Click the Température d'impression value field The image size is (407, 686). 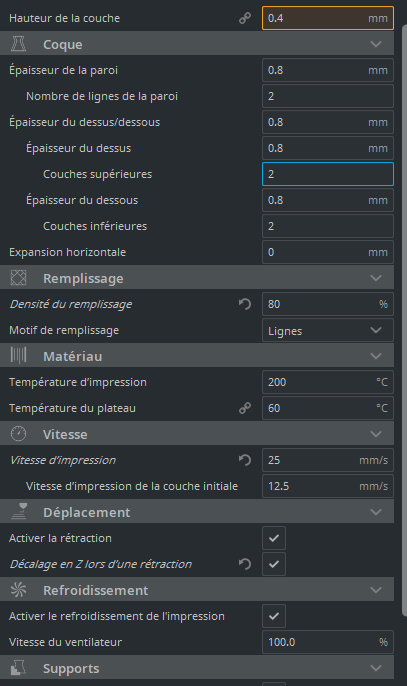(x=328, y=382)
